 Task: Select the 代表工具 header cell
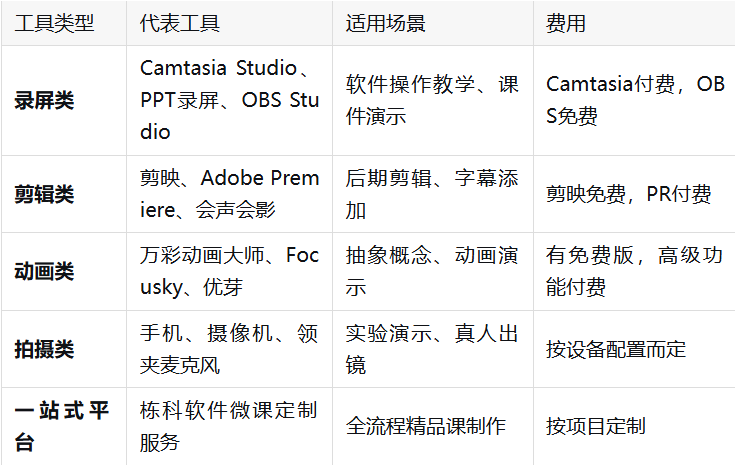pyautogui.click(x=229, y=23)
